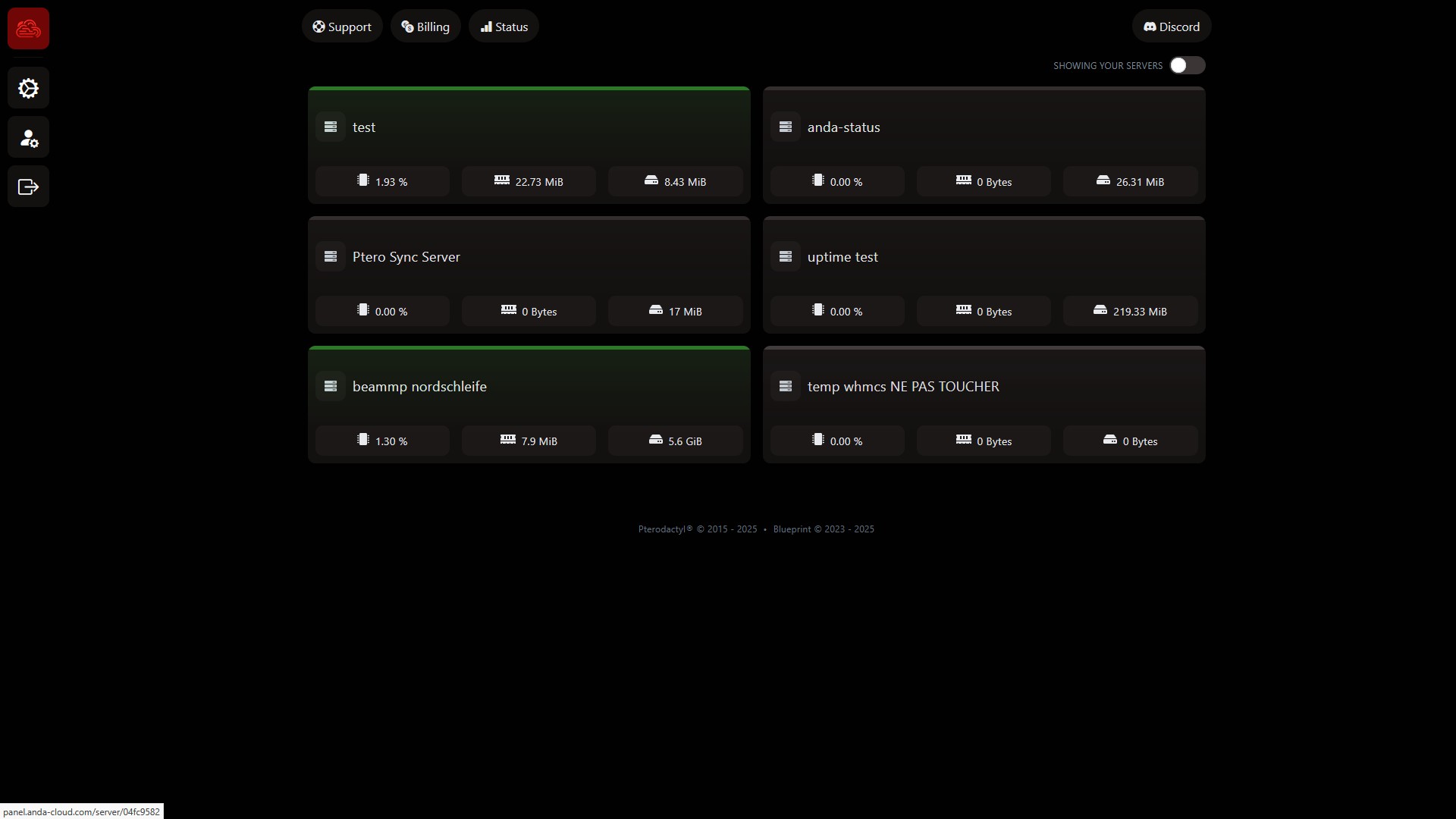This screenshot has height=819, width=1456.
Task: Open the Support menu item
Action: pos(342,27)
